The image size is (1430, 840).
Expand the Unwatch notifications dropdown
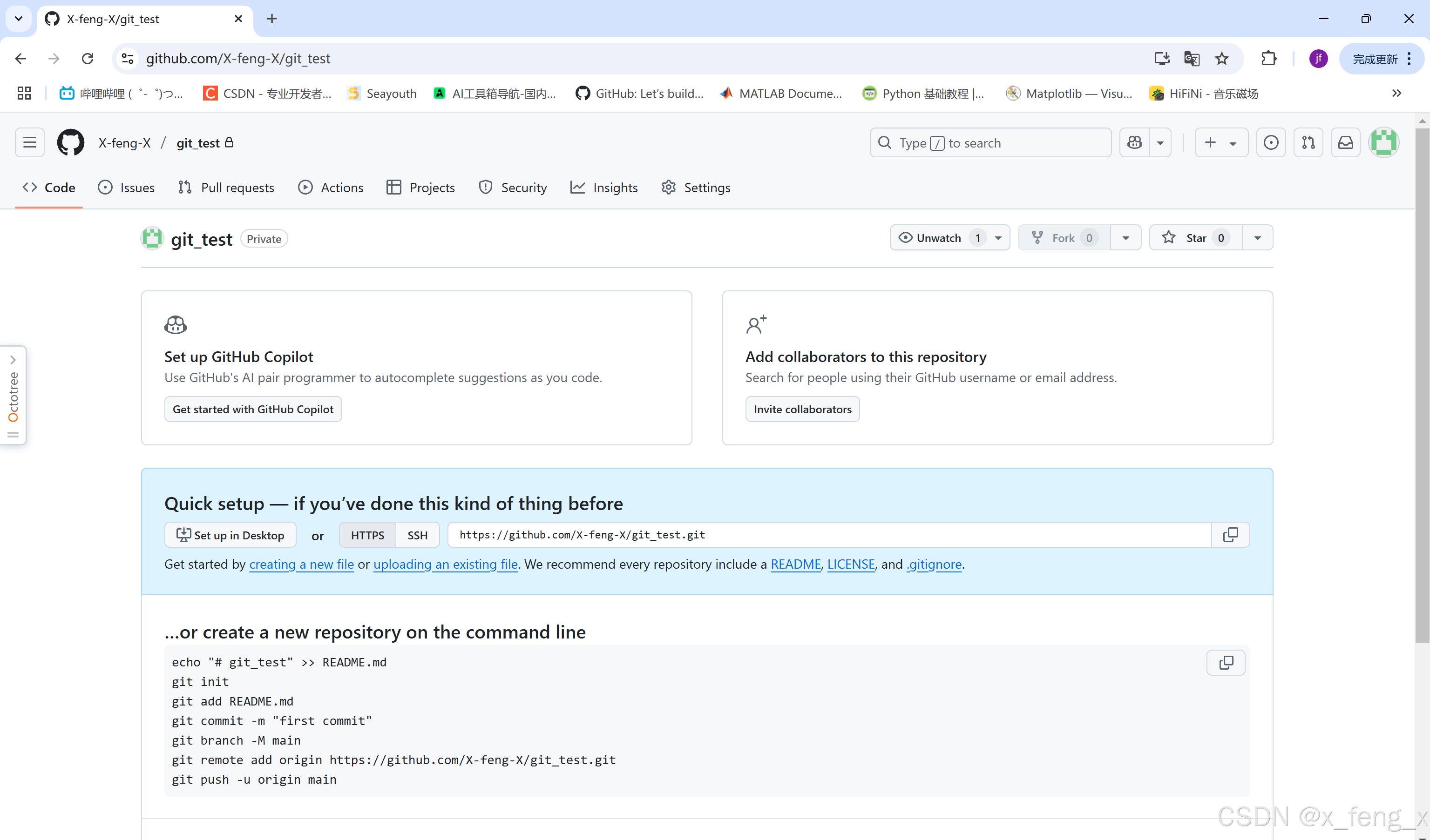click(998, 238)
